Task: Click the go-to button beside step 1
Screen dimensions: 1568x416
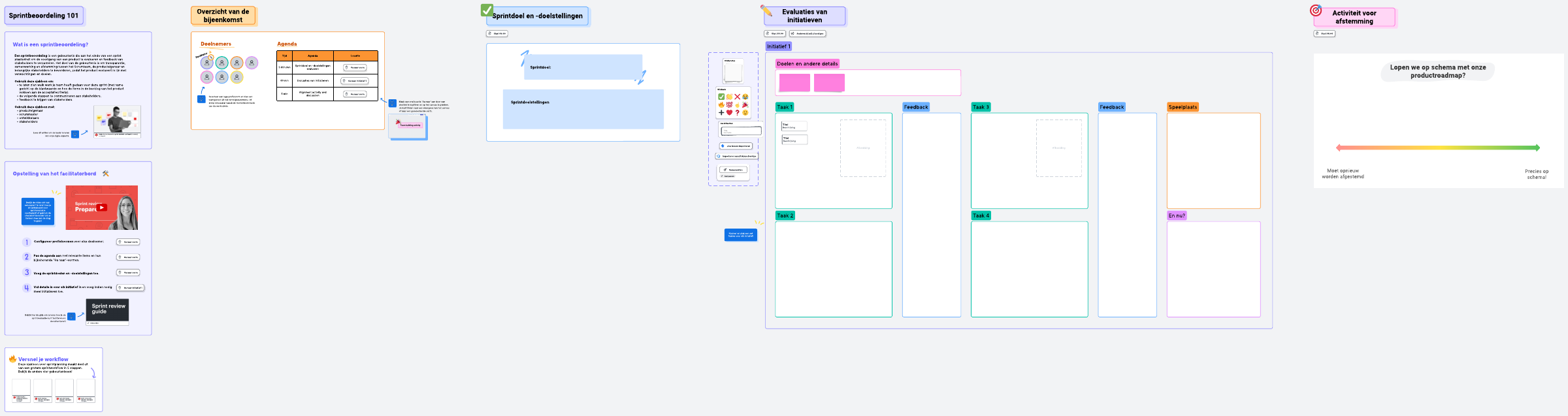Action: pos(128,242)
